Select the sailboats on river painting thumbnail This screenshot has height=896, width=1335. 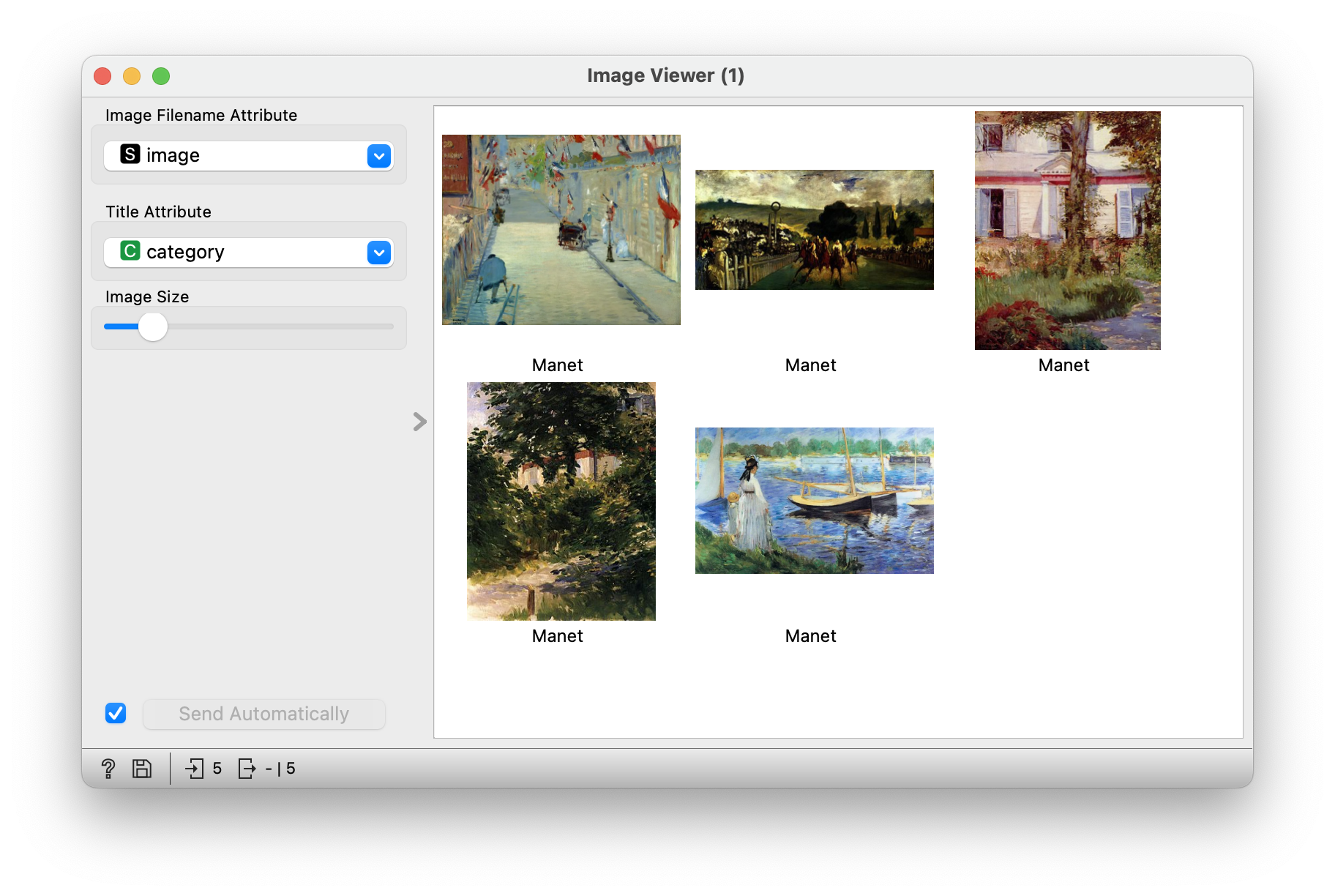click(x=815, y=501)
